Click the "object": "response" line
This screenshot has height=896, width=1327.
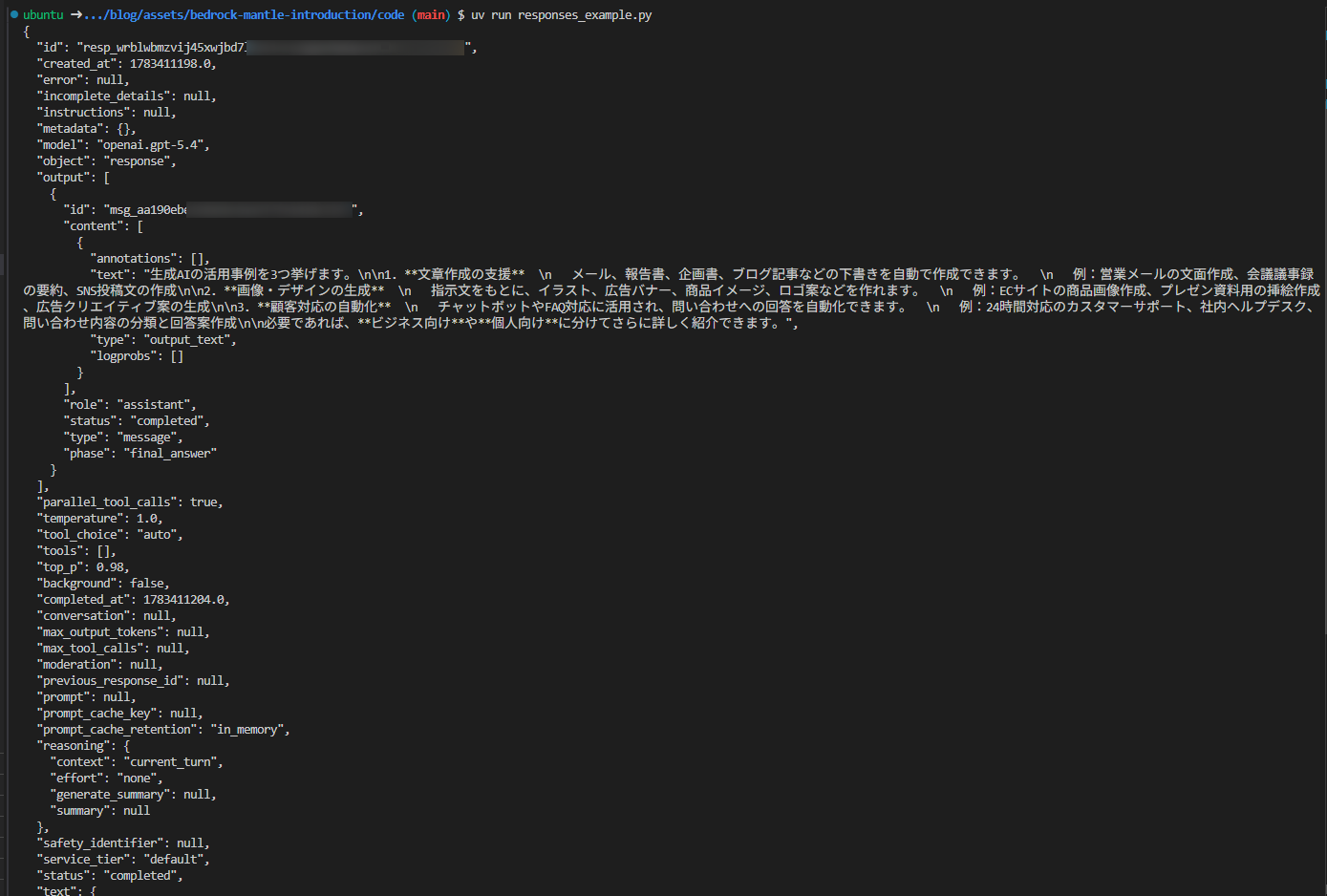107,161
